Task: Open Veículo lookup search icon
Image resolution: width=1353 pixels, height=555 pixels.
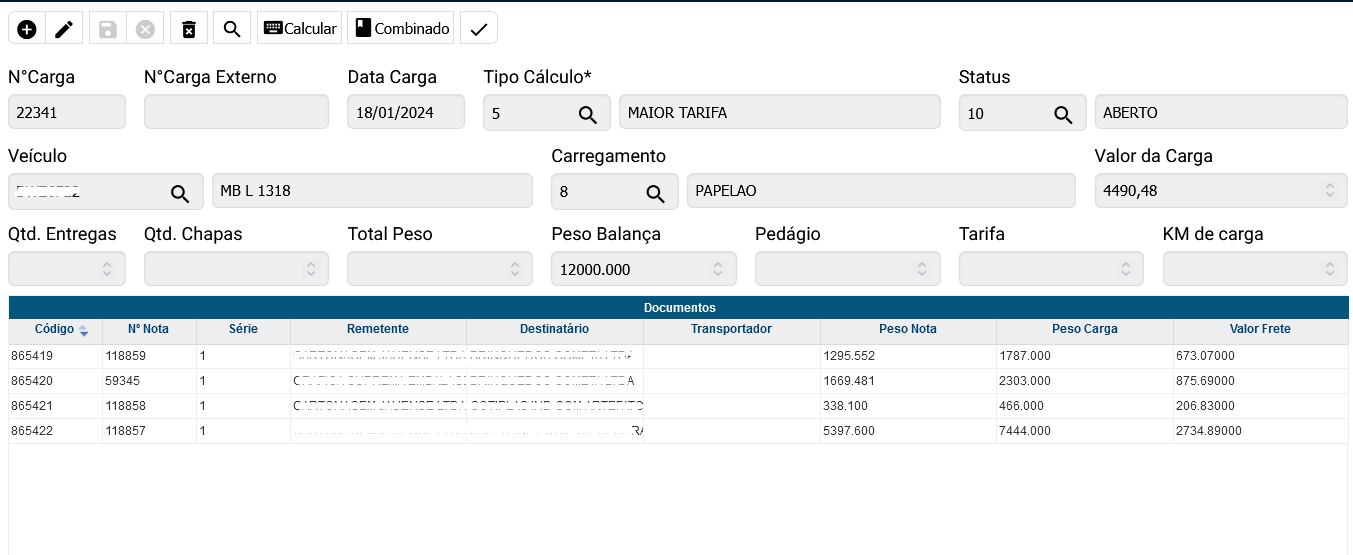Action: (x=179, y=193)
